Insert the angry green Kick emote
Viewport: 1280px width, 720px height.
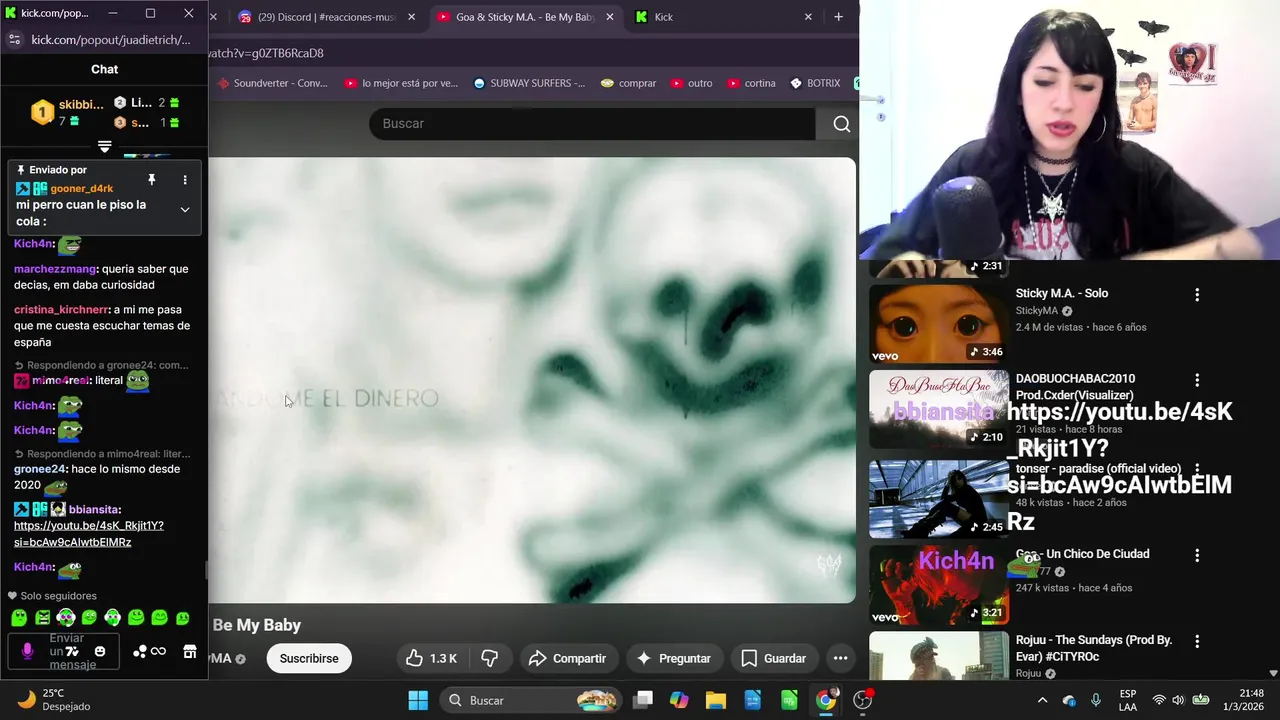42,618
